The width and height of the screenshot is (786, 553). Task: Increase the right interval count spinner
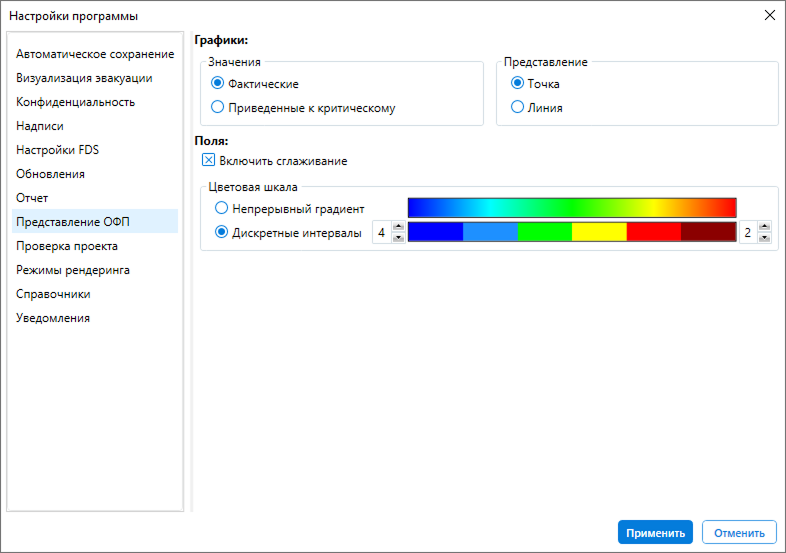click(764, 227)
